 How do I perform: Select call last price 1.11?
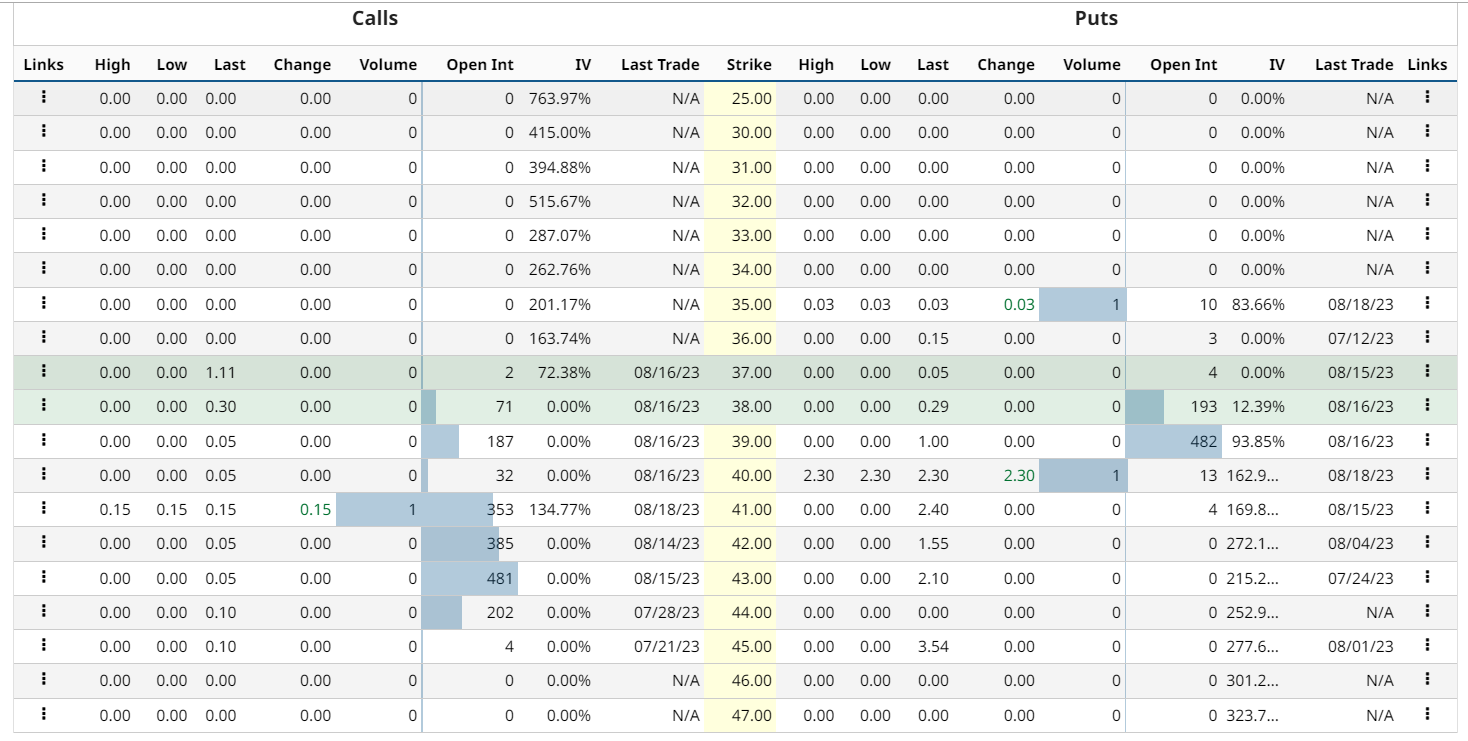tap(221, 372)
